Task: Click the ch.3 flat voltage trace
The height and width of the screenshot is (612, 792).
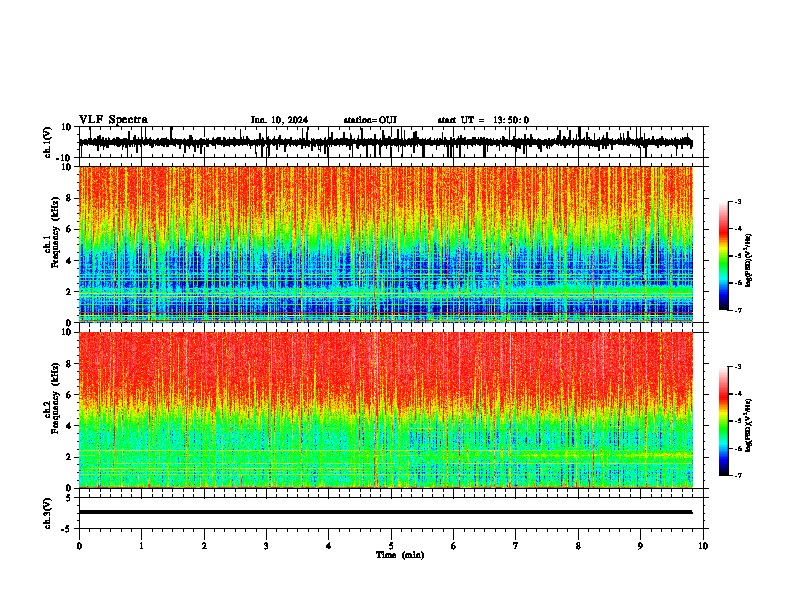Action: (x=386, y=512)
